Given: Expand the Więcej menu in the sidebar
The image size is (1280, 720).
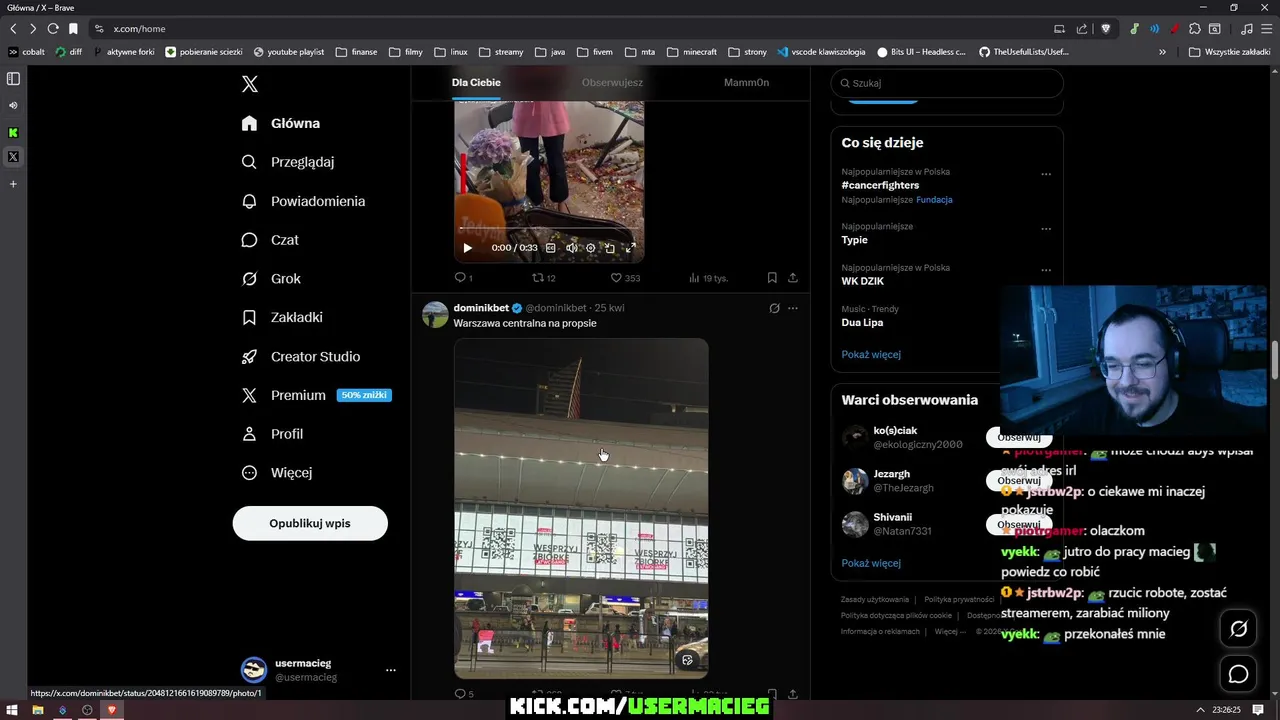Looking at the screenshot, I should point(277,472).
